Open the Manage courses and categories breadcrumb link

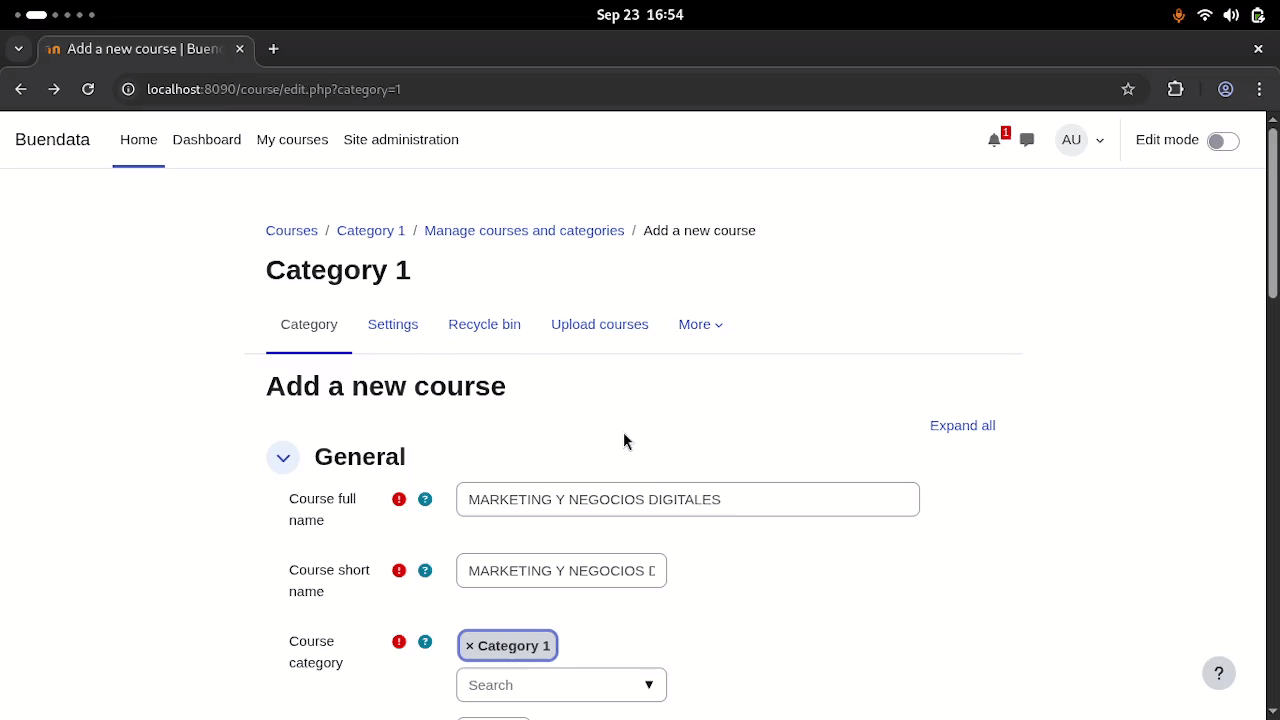(524, 230)
